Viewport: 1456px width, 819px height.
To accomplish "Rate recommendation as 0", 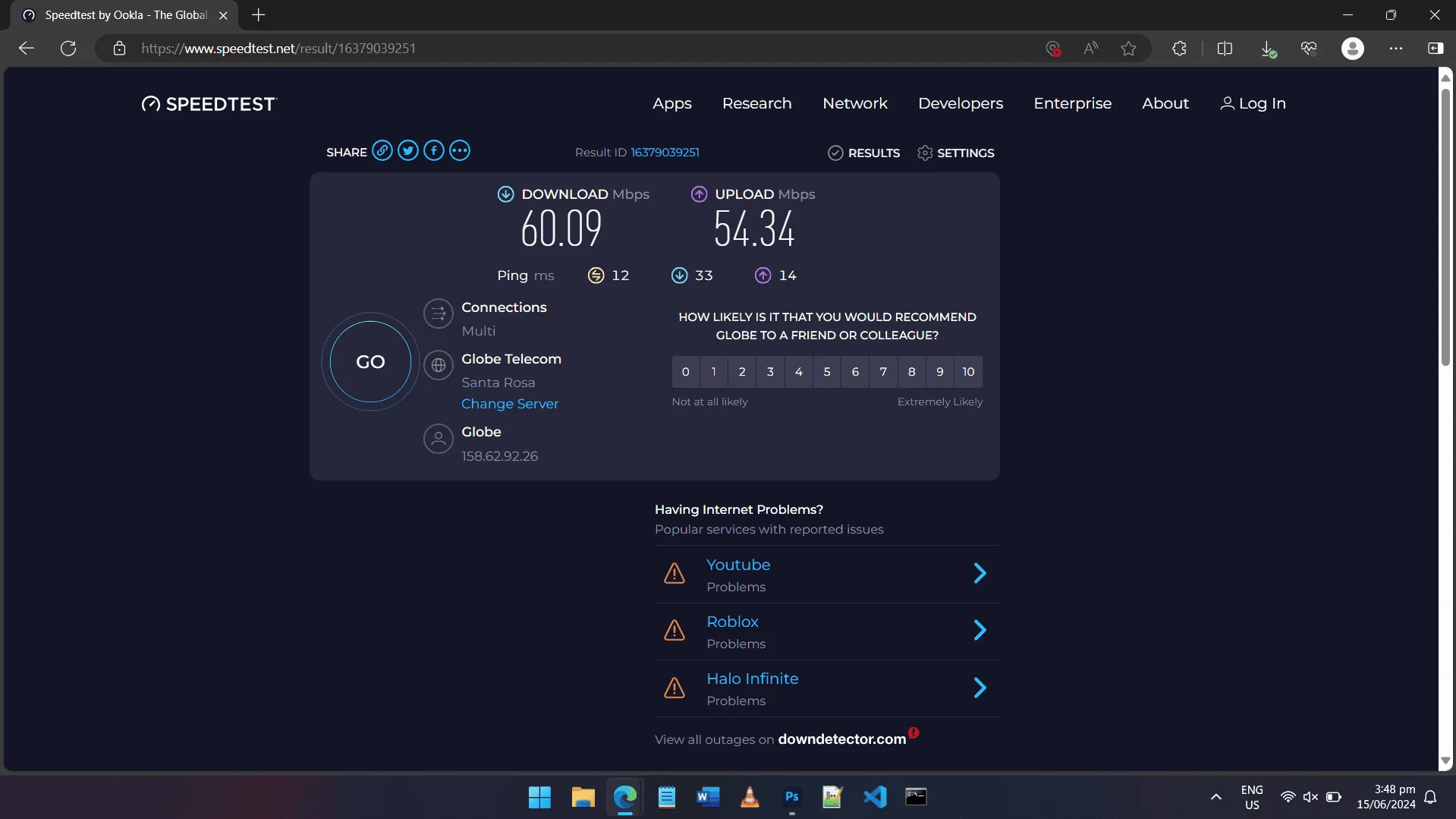I will click(x=686, y=372).
